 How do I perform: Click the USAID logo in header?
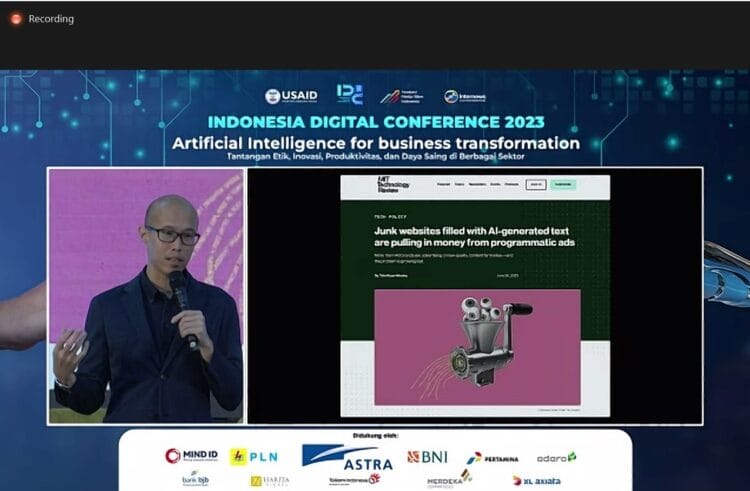291,96
